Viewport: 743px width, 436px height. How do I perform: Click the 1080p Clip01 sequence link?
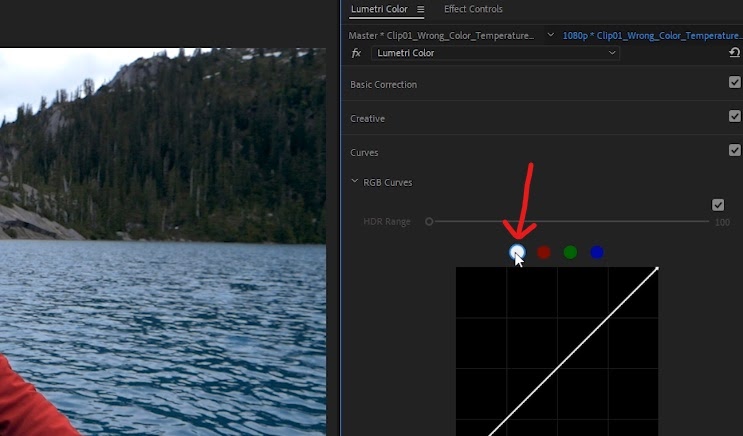pyautogui.click(x=652, y=36)
